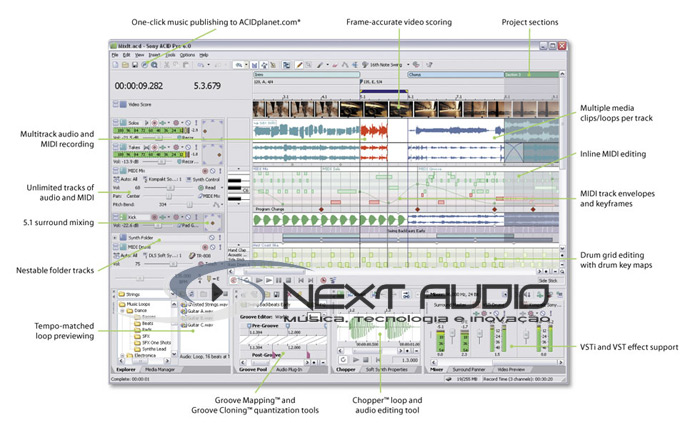The height and width of the screenshot is (440, 700).
Task: Click the Cut scissors toolbar icon
Action: 167,65
